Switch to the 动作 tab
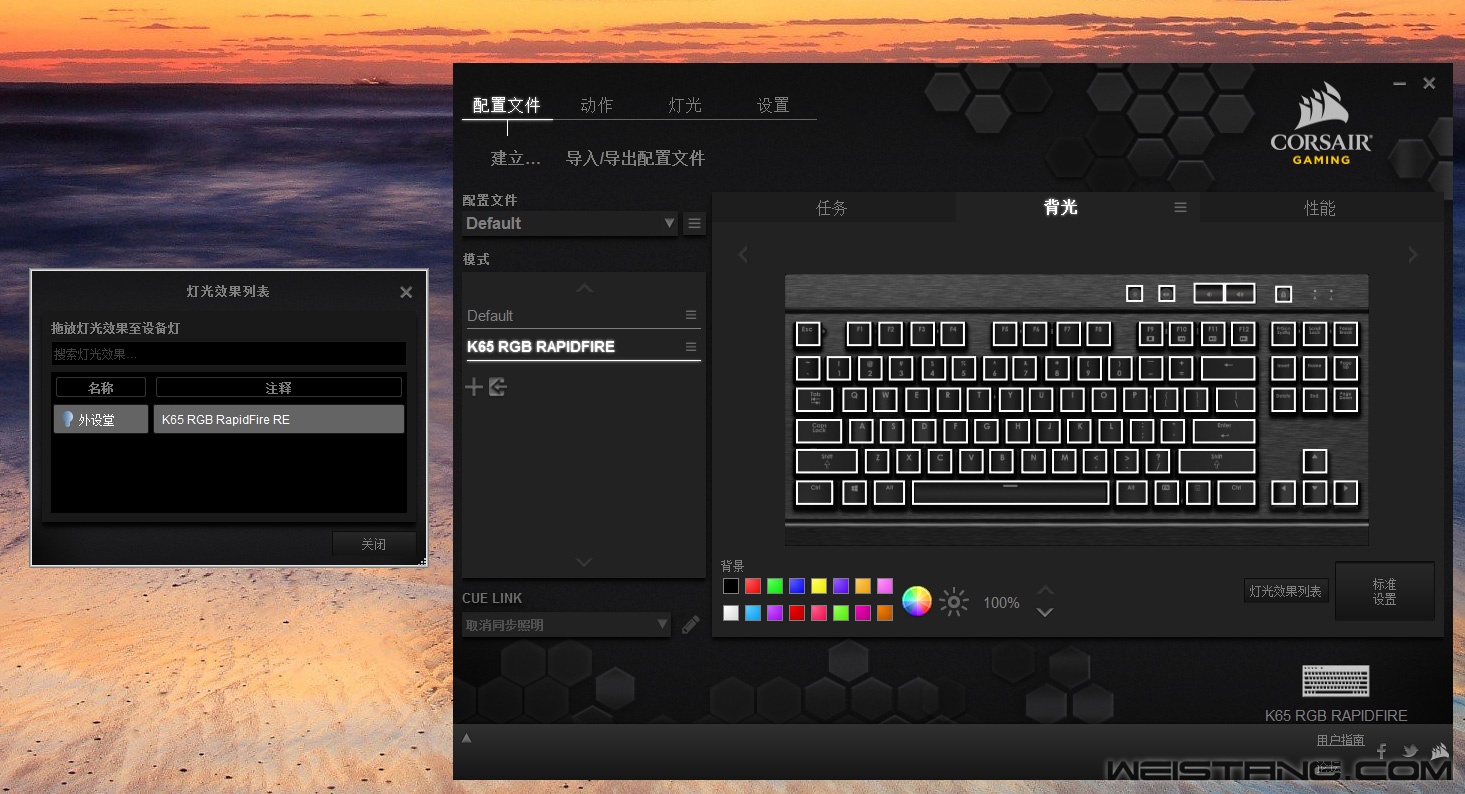Viewport: 1465px width, 794px height. point(597,105)
